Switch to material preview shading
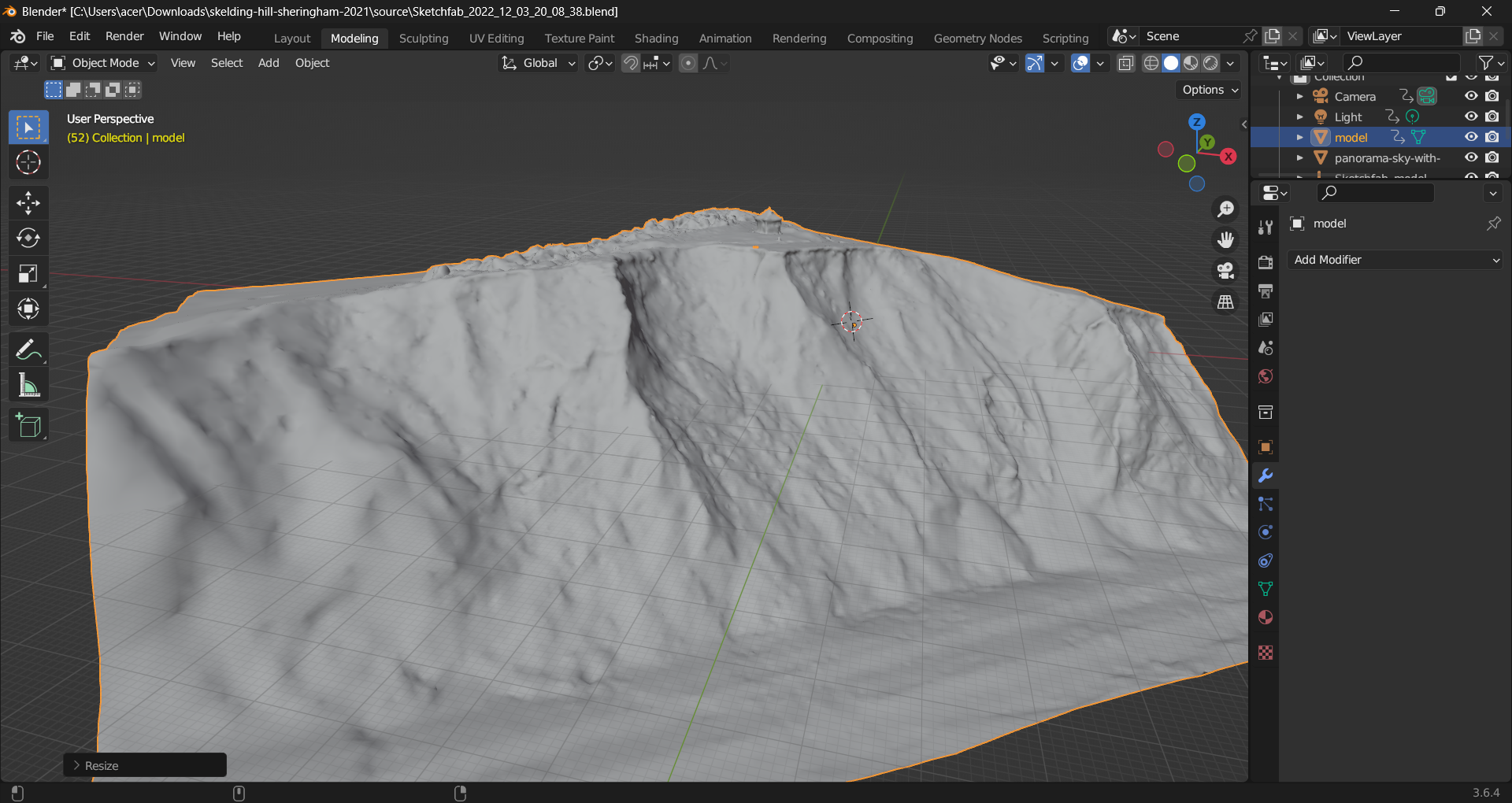 coord(1191,63)
